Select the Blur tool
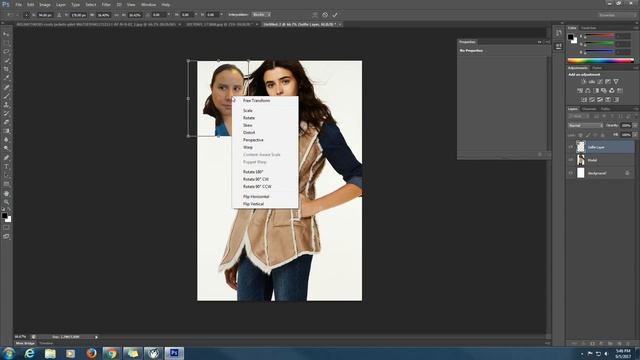 tap(6, 140)
